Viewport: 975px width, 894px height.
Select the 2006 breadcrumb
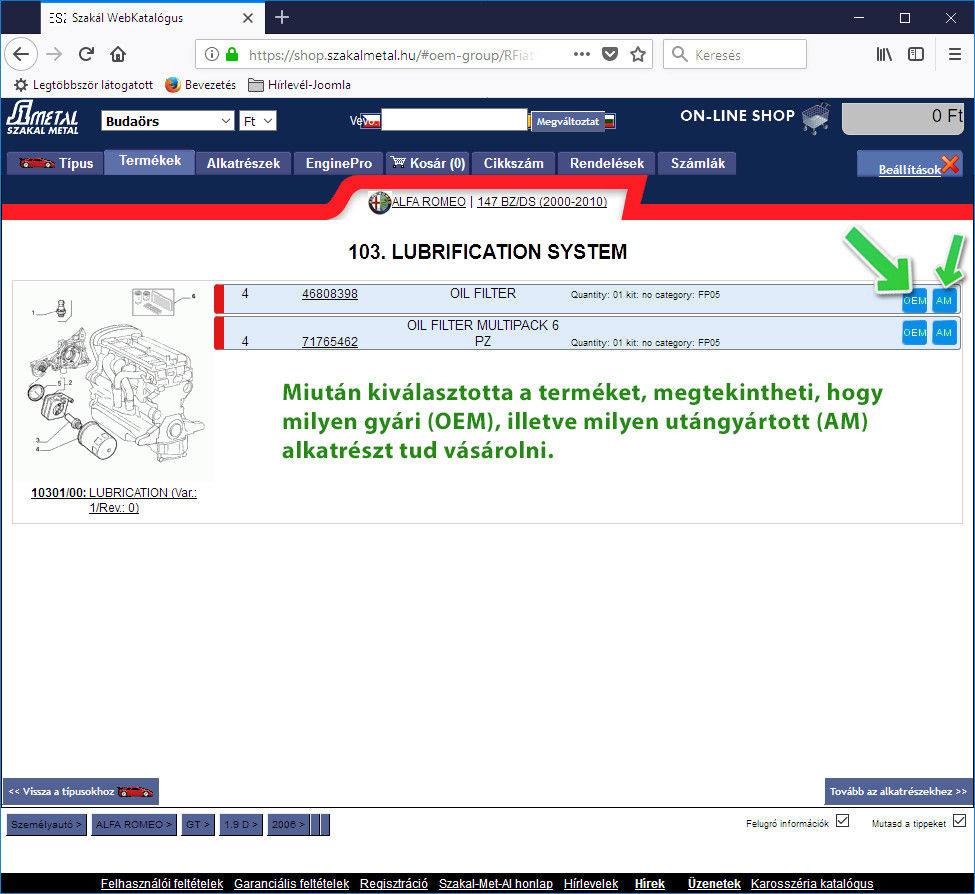click(x=289, y=824)
